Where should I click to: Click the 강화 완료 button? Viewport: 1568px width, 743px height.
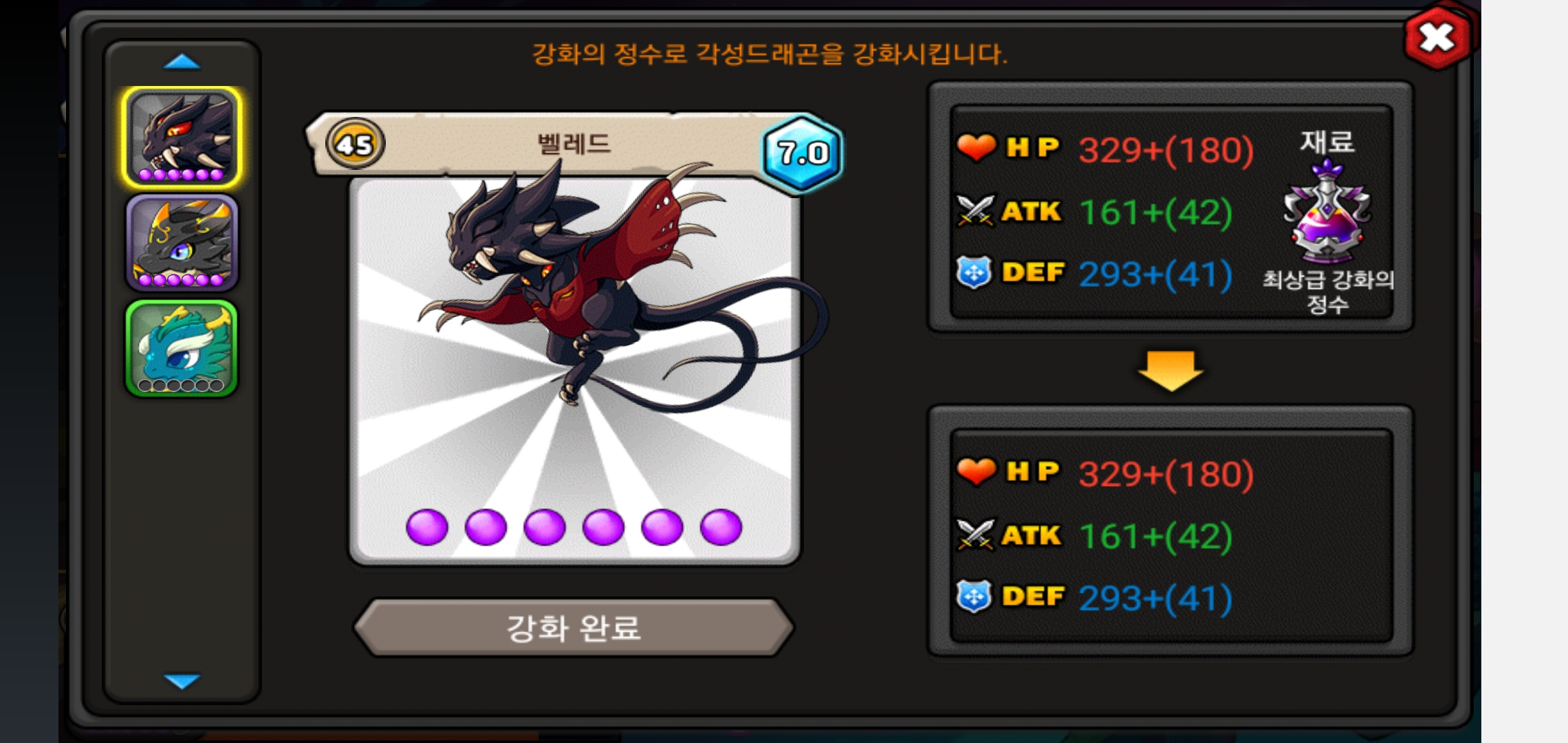(x=574, y=627)
